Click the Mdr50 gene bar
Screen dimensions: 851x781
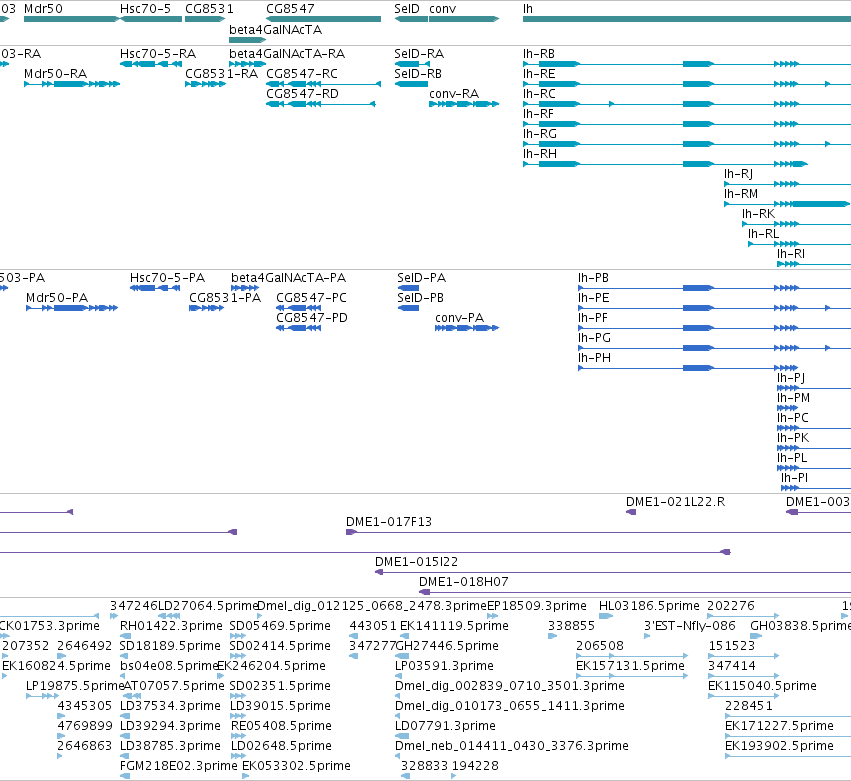(x=71, y=19)
